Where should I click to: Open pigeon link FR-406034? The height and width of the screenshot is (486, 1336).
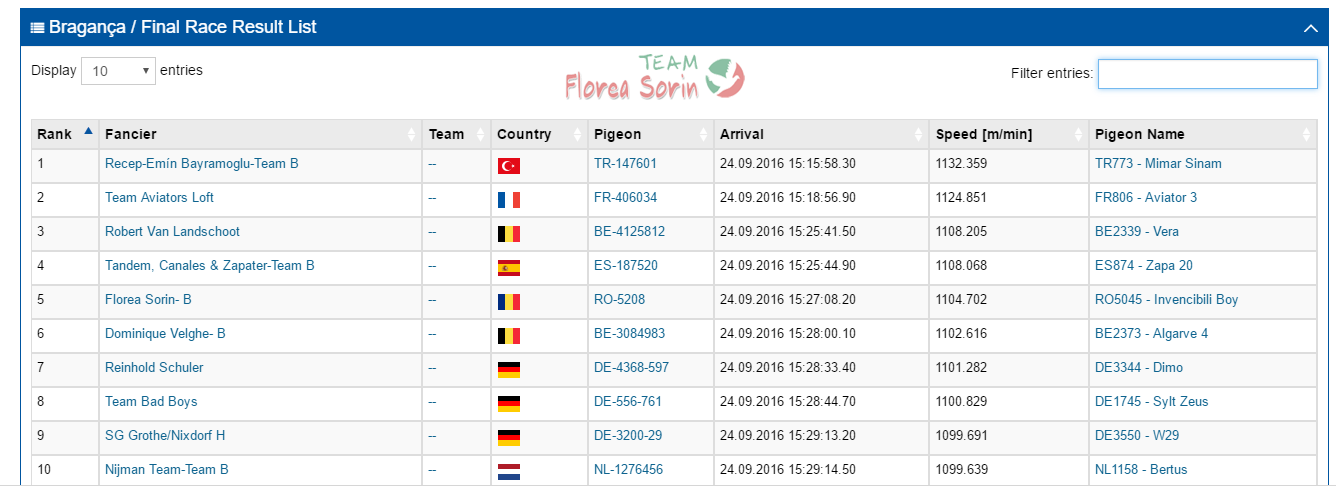pyautogui.click(x=625, y=197)
